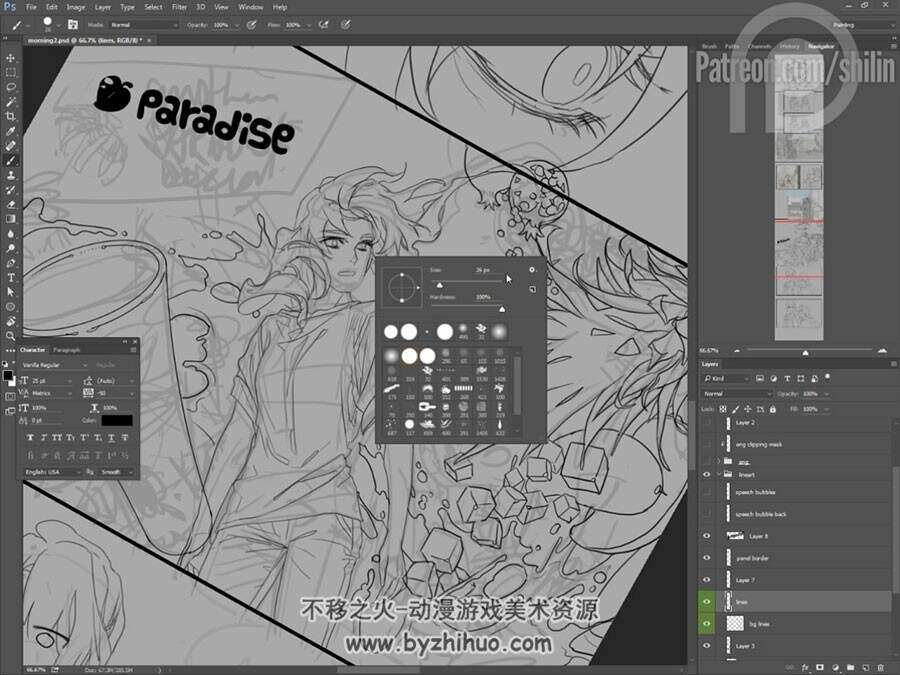Select the Lasso tool
This screenshot has height=675, width=900.
click(x=10, y=87)
